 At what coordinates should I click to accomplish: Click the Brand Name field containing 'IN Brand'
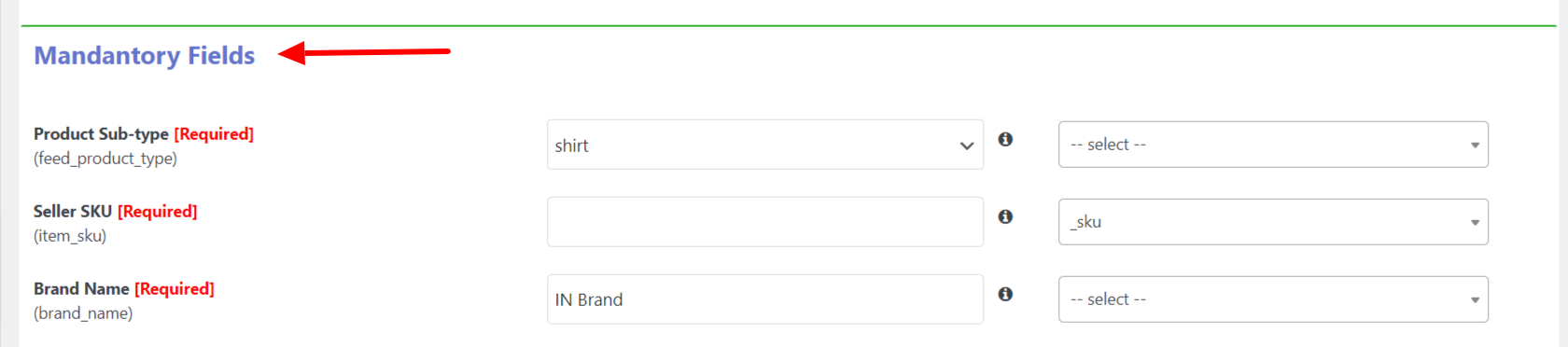(765, 299)
